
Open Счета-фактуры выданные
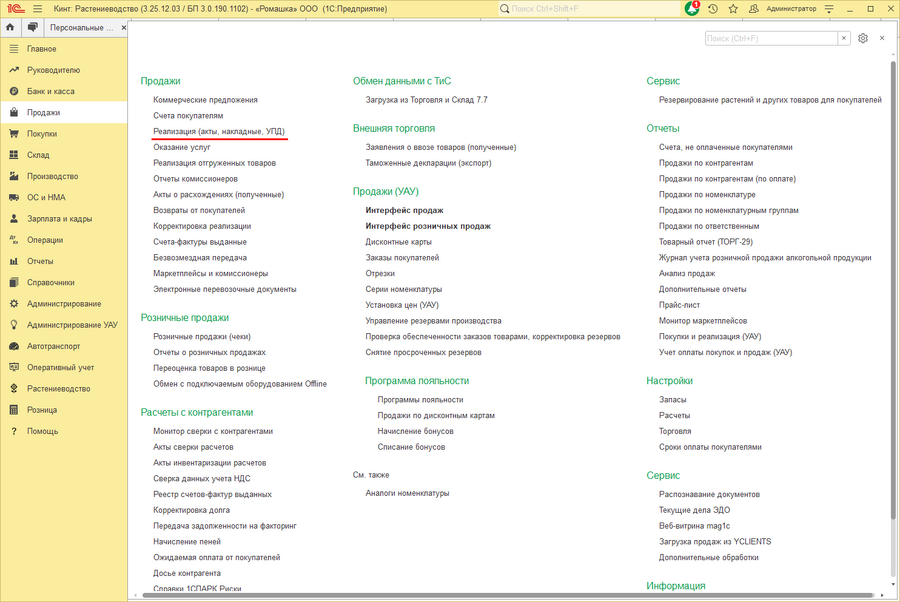click(x=200, y=242)
